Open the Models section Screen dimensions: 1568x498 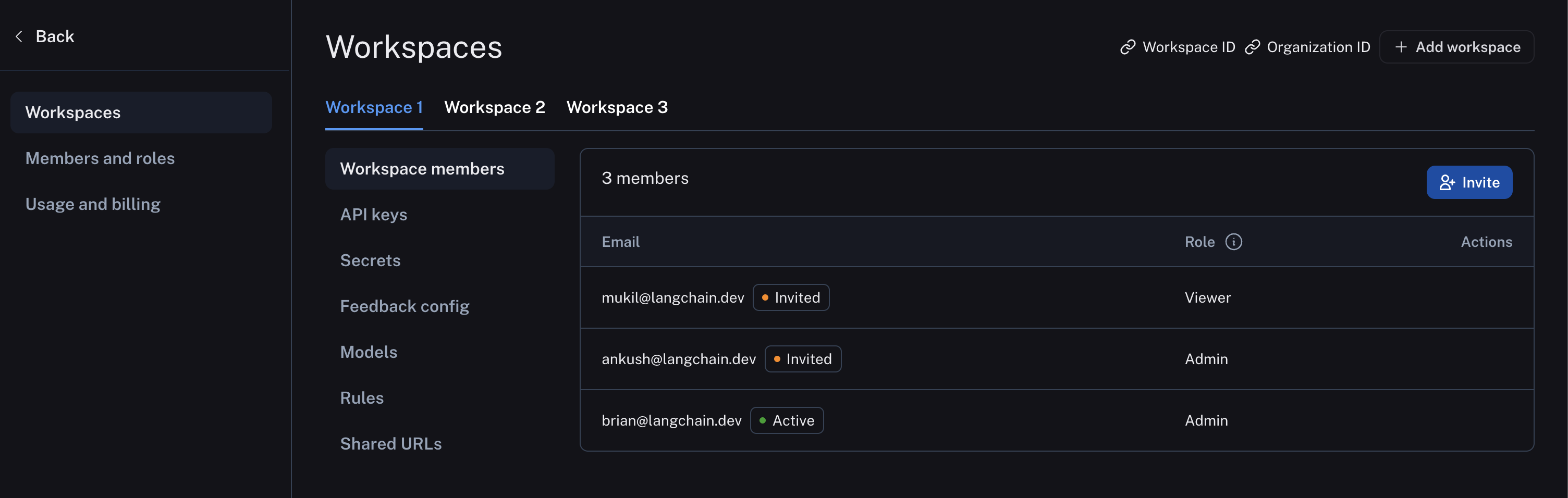(369, 352)
